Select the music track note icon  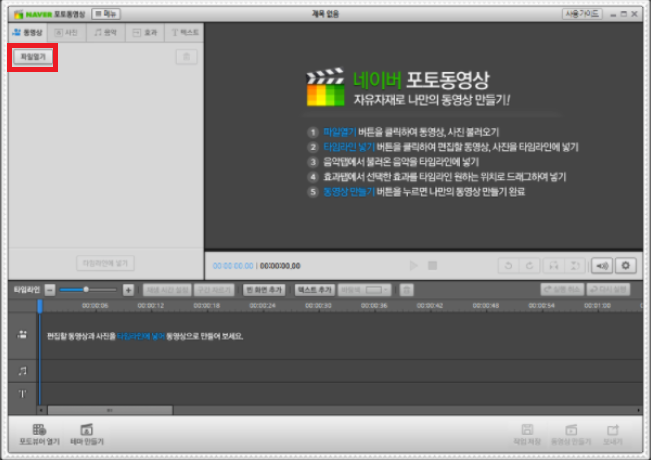coord(22,371)
